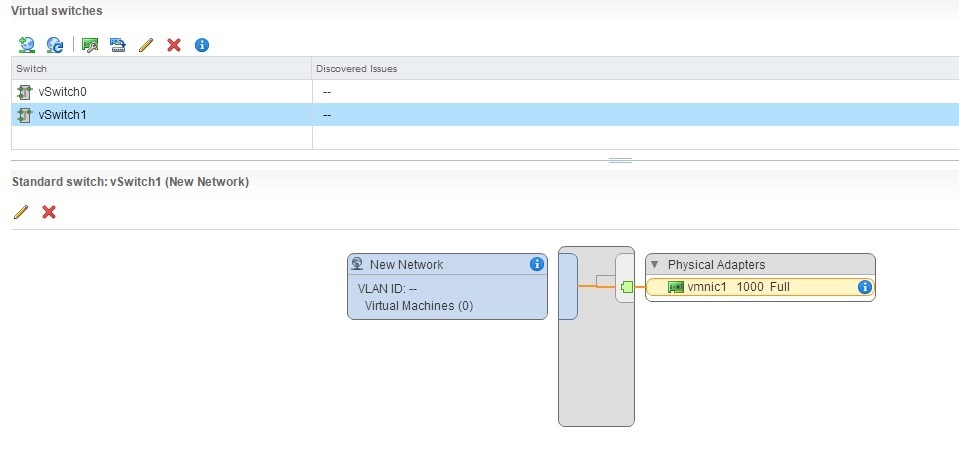Click the vmnic1 network card icon

point(675,286)
